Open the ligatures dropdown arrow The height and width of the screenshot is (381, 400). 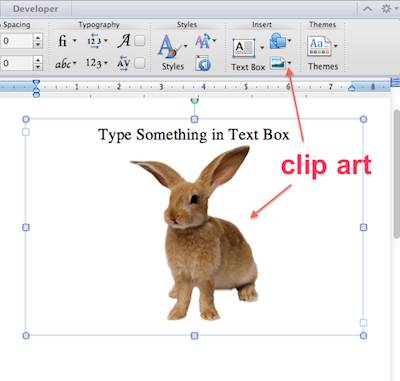click(x=75, y=41)
